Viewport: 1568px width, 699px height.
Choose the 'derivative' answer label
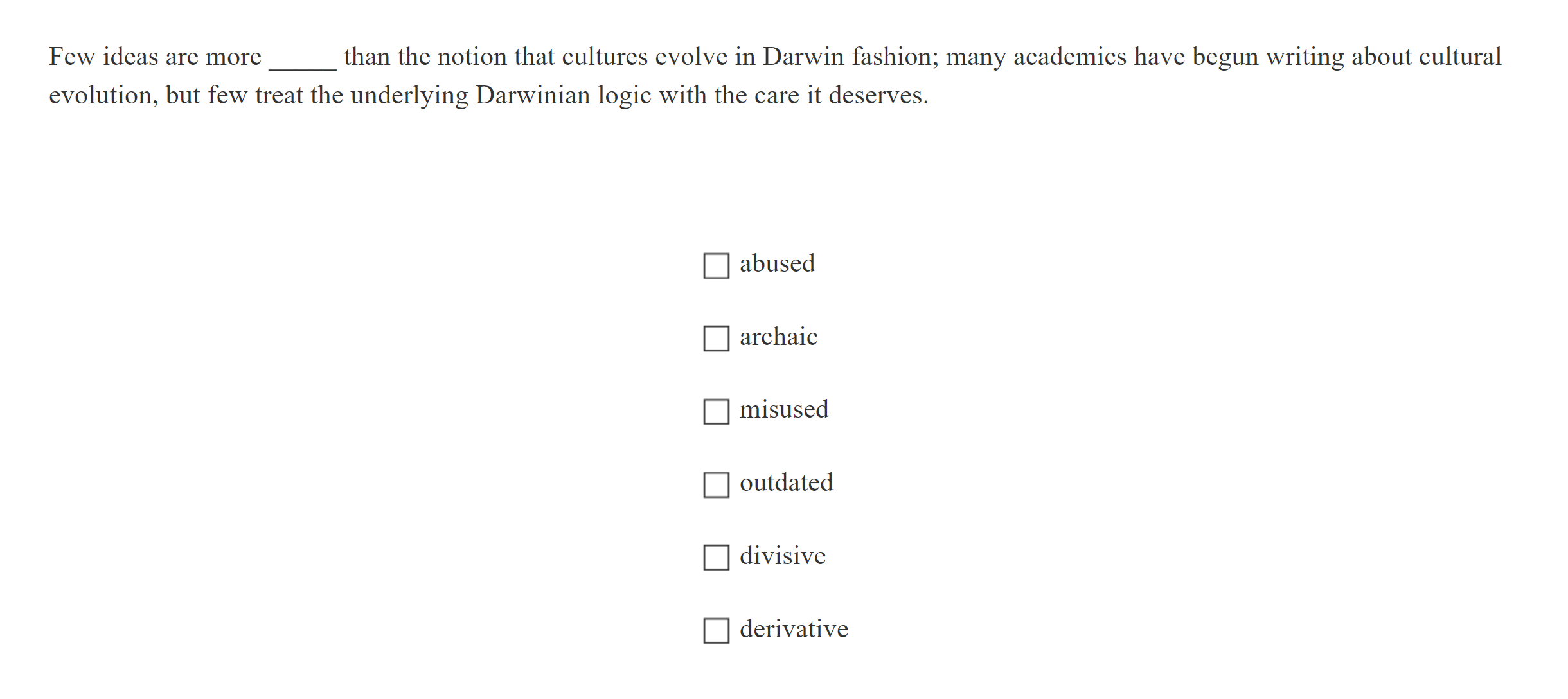[x=794, y=630]
